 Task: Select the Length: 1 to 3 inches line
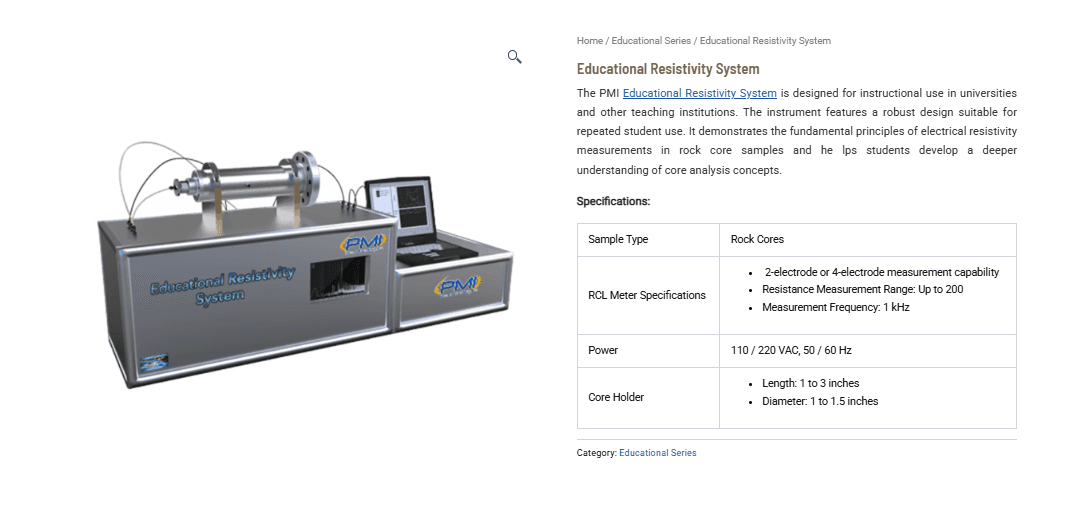(811, 384)
